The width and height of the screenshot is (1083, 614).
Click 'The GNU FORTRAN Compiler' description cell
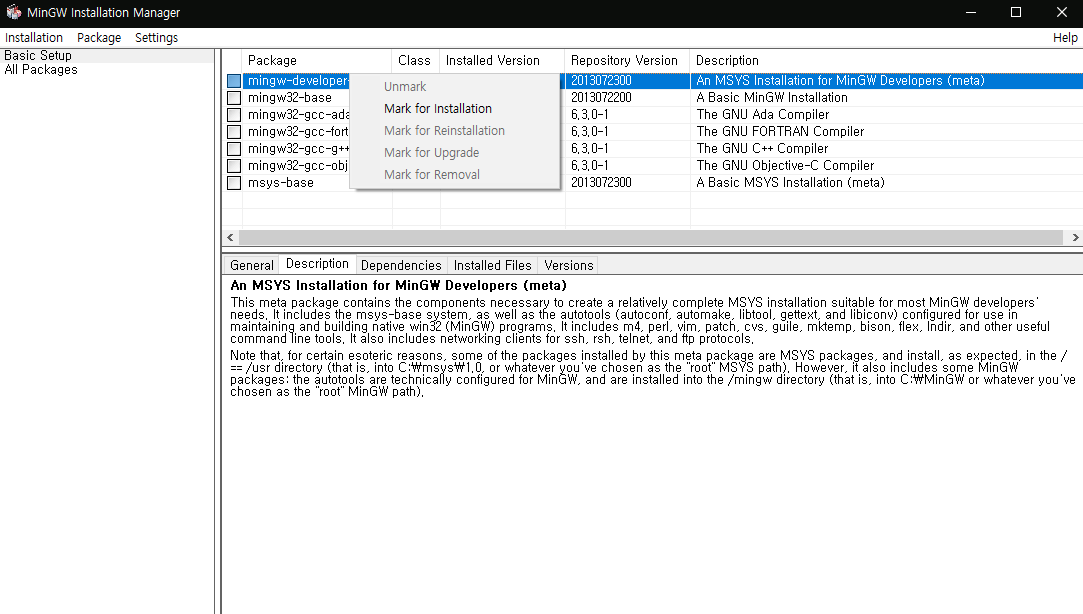click(x=780, y=132)
